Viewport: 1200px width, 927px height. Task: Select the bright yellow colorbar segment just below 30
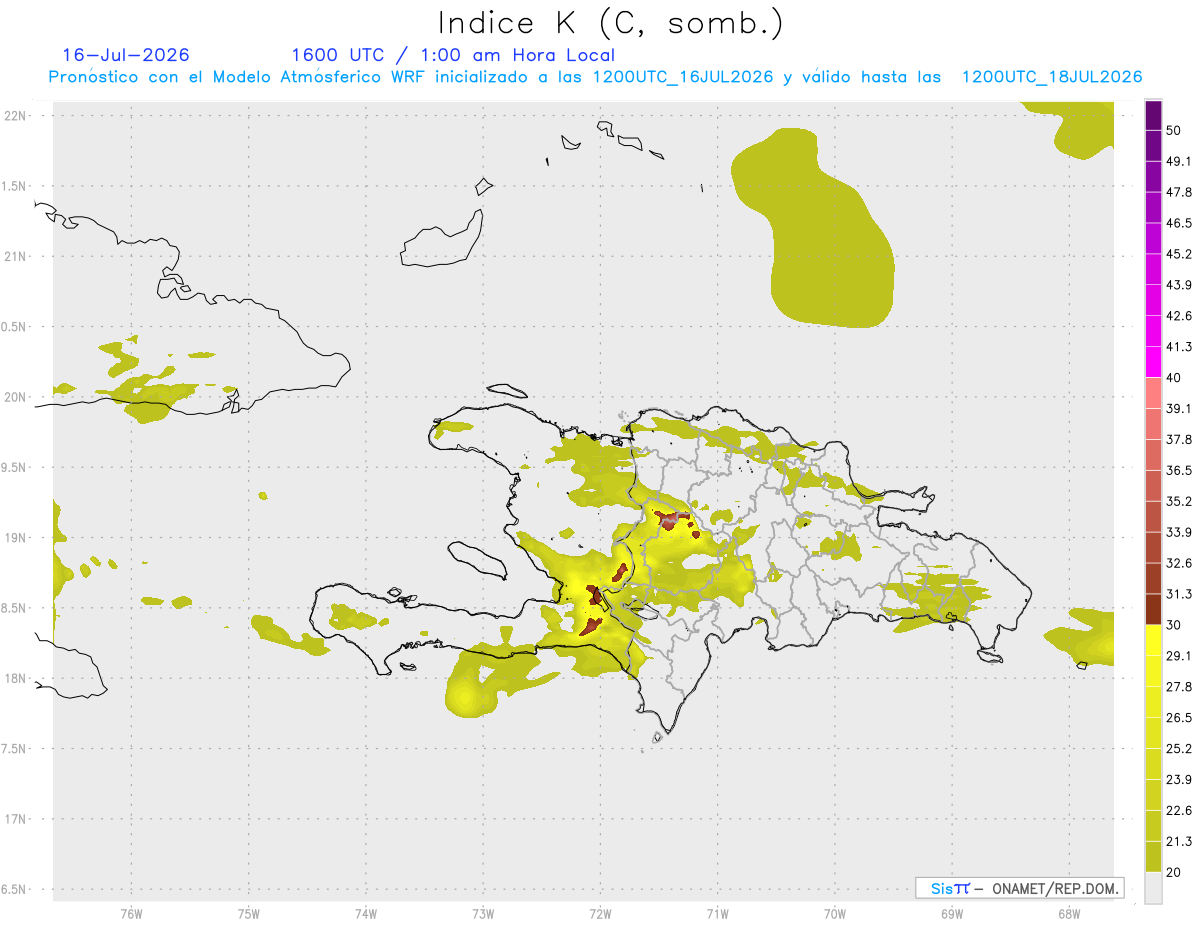pos(1153,640)
